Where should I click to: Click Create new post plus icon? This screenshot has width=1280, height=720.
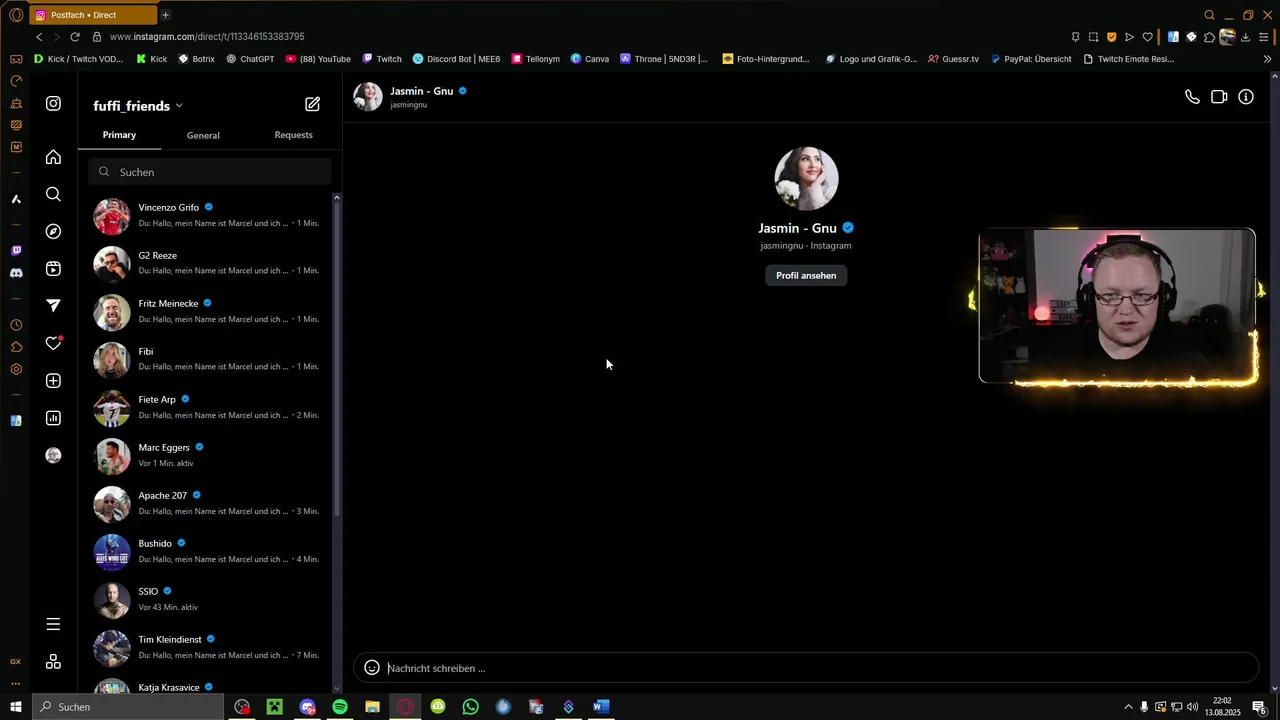pyautogui.click(x=53, y=381)
